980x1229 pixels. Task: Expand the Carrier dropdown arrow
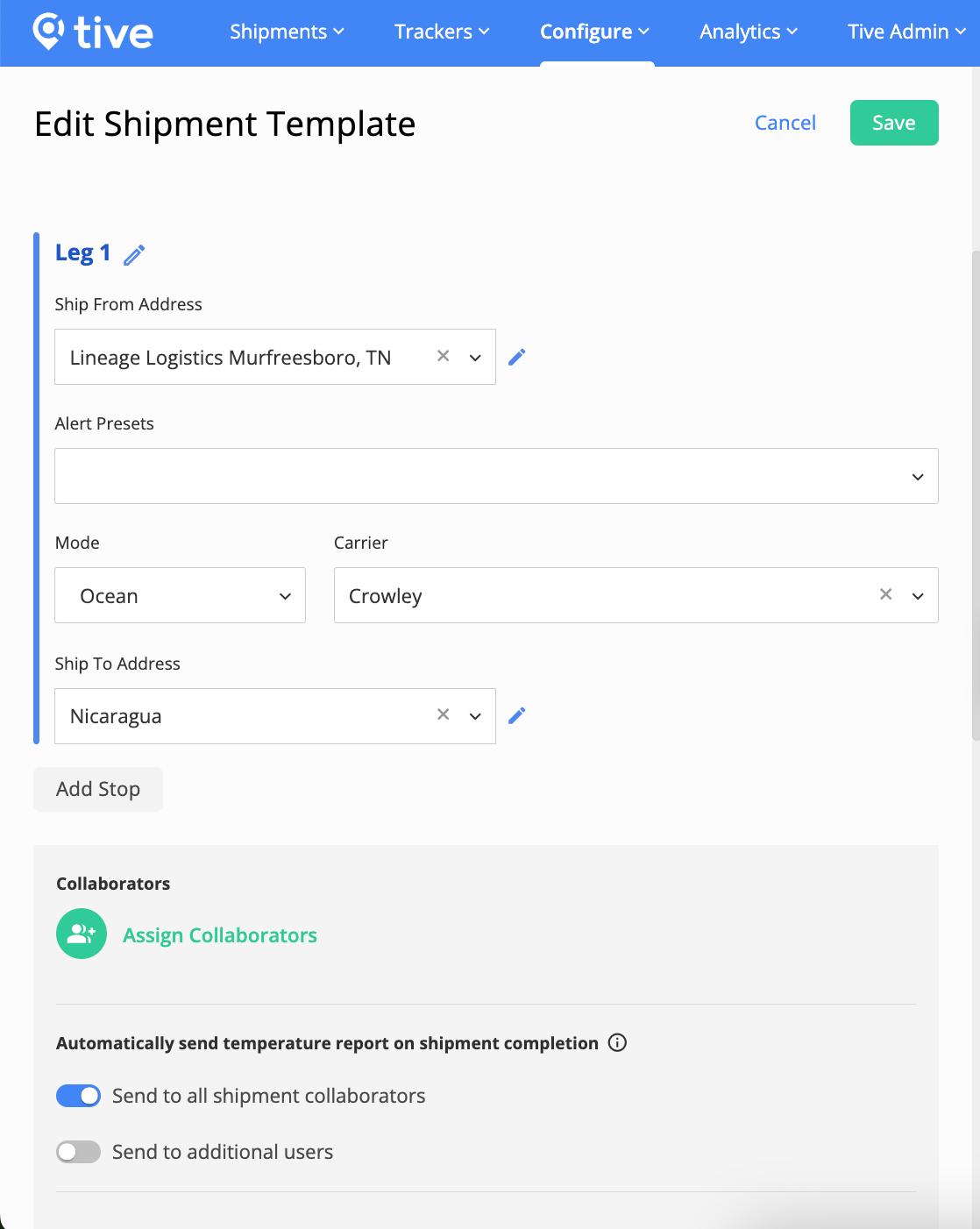918,596
